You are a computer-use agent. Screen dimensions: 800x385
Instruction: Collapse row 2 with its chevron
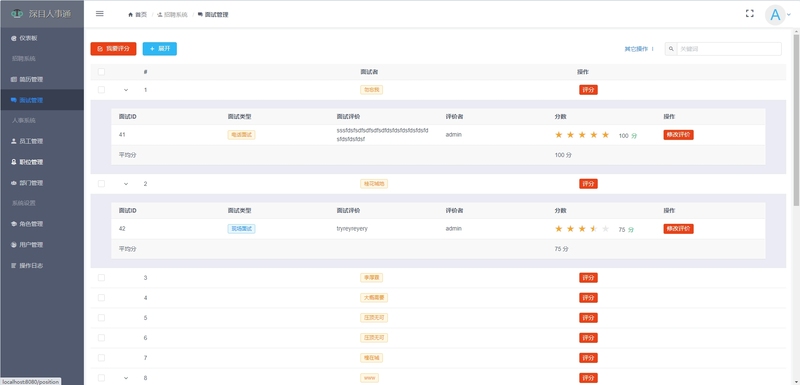pos(126,184)
